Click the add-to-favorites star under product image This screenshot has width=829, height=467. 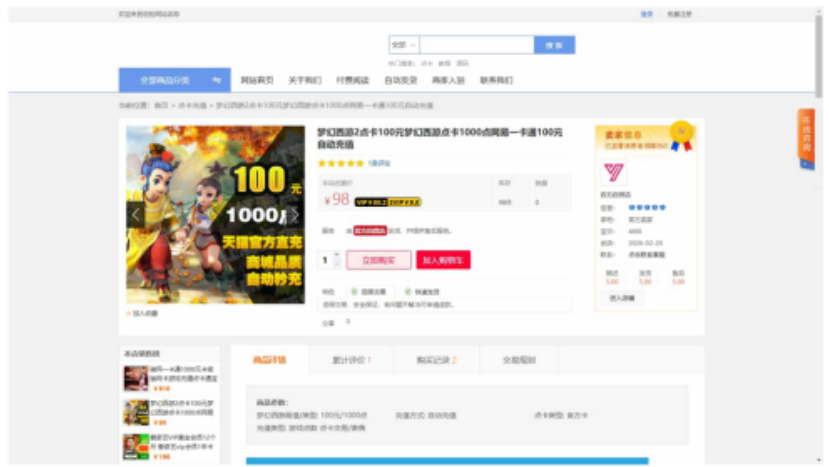(130, 313)
